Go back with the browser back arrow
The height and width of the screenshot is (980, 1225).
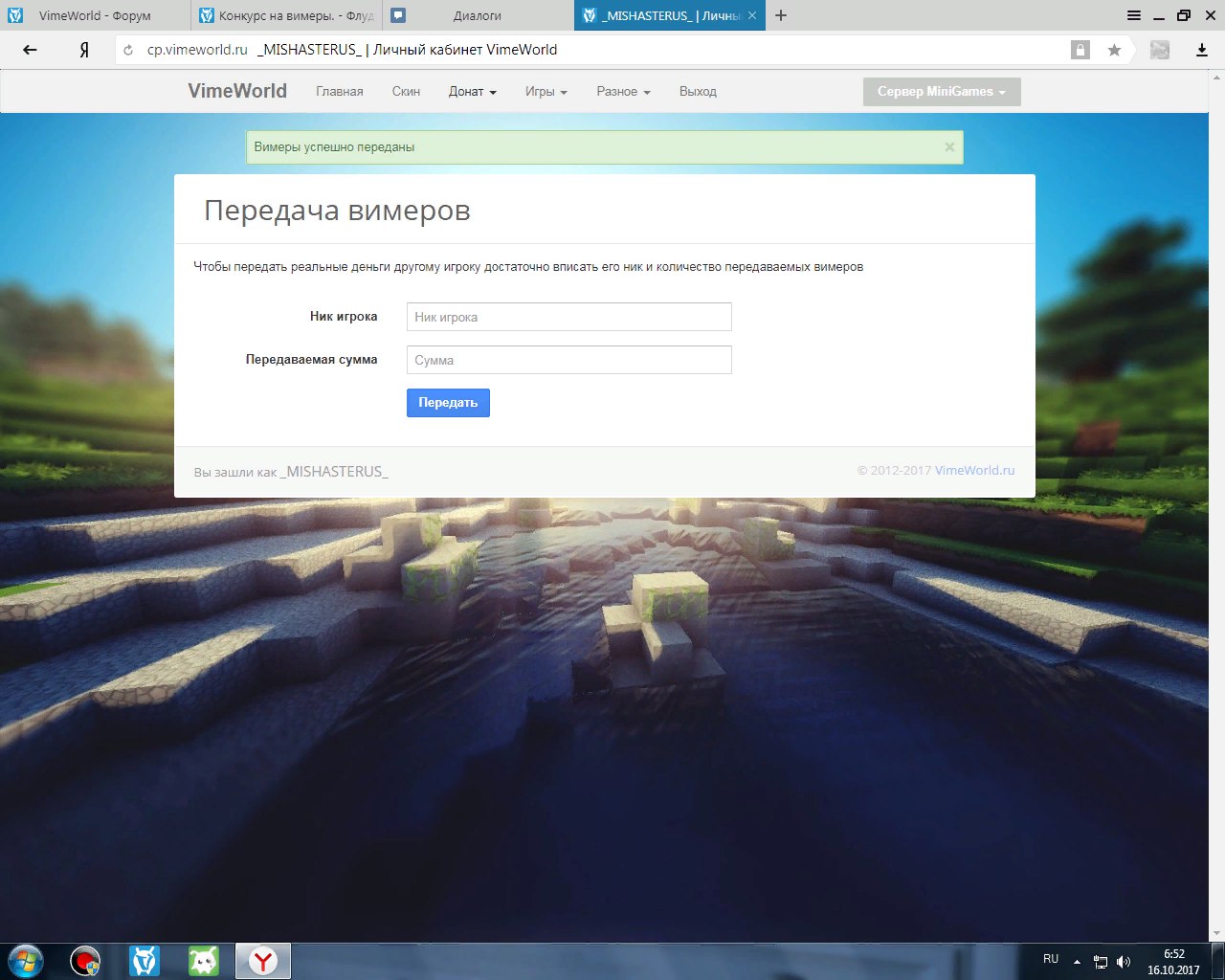pos(30,50)
